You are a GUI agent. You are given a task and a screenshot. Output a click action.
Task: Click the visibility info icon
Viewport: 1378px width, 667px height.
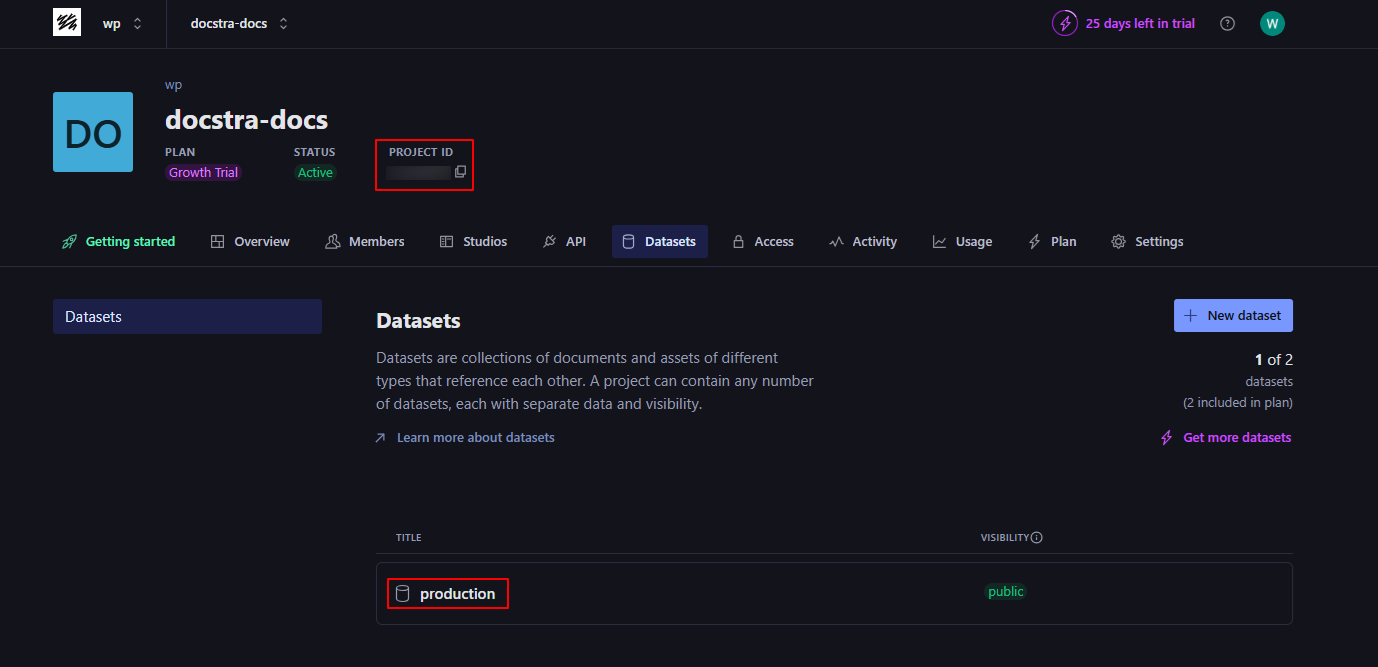(1037, 538)
